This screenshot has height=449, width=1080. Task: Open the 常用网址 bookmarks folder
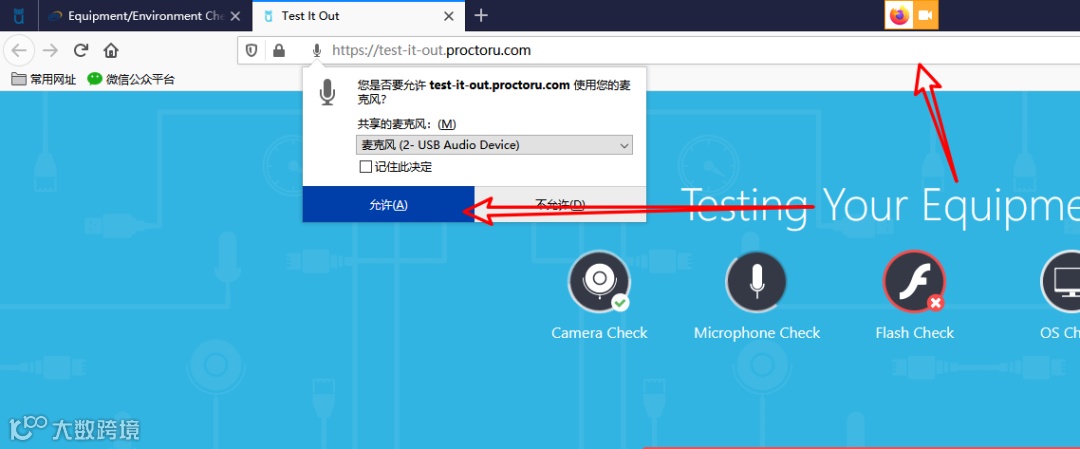click(43, 79)
